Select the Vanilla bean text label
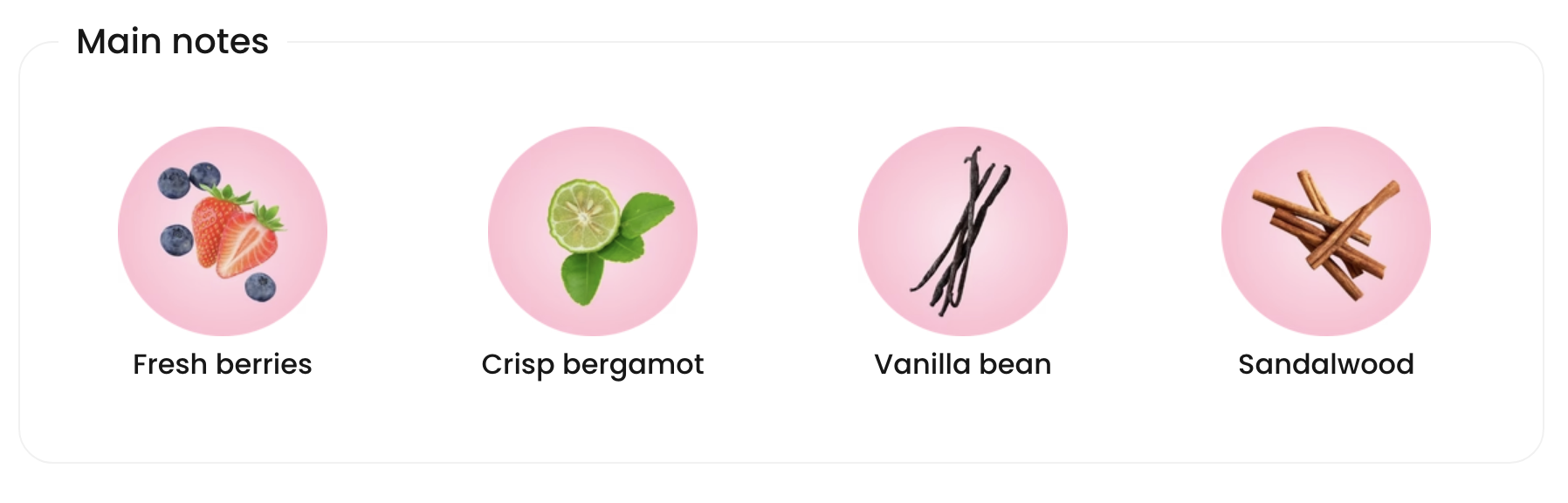The height and width of the screenshot is (503, 1568). (963, 364)
